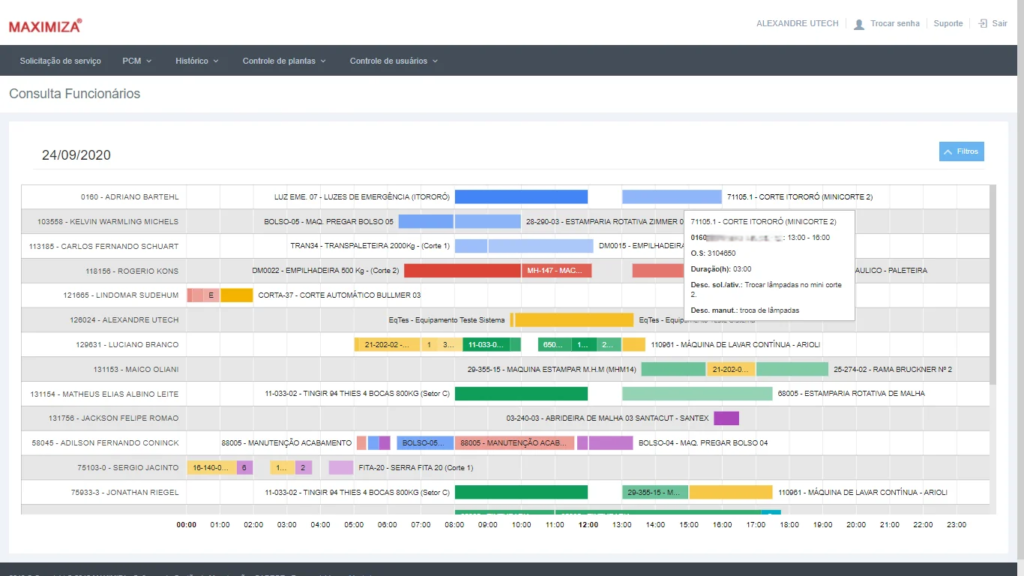Click the user icon beside Trocar senha
1024x576 pixels.
tap(859, 24)
